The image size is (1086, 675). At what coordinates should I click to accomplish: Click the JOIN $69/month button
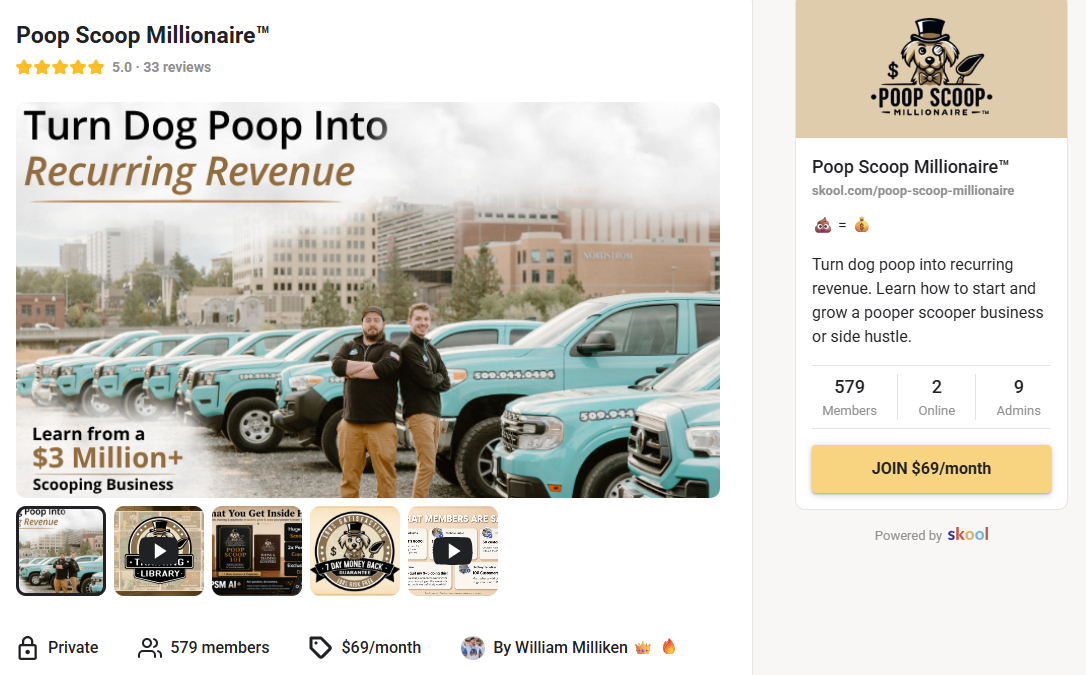[931, 469]
